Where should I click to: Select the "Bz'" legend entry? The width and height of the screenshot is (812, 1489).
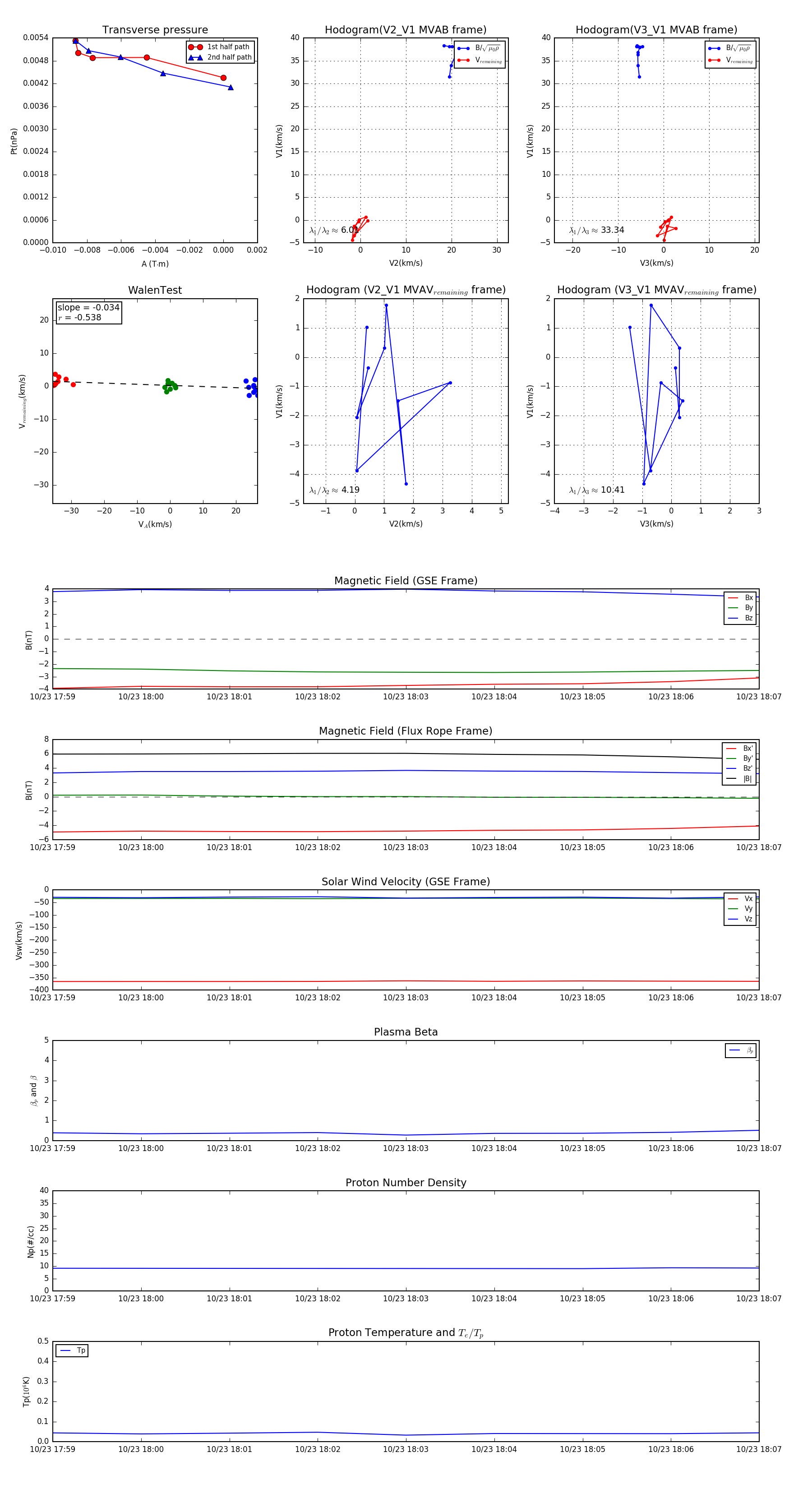(740, 768)
